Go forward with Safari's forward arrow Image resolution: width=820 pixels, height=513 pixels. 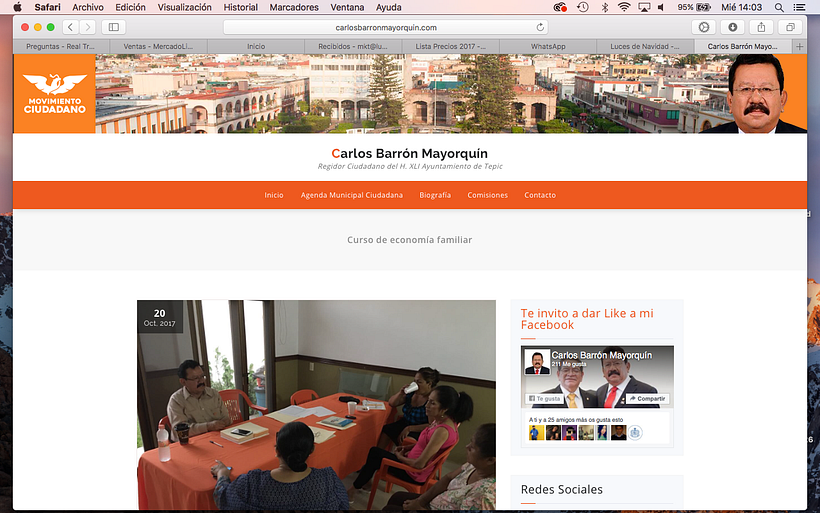[x=88, y=27]
